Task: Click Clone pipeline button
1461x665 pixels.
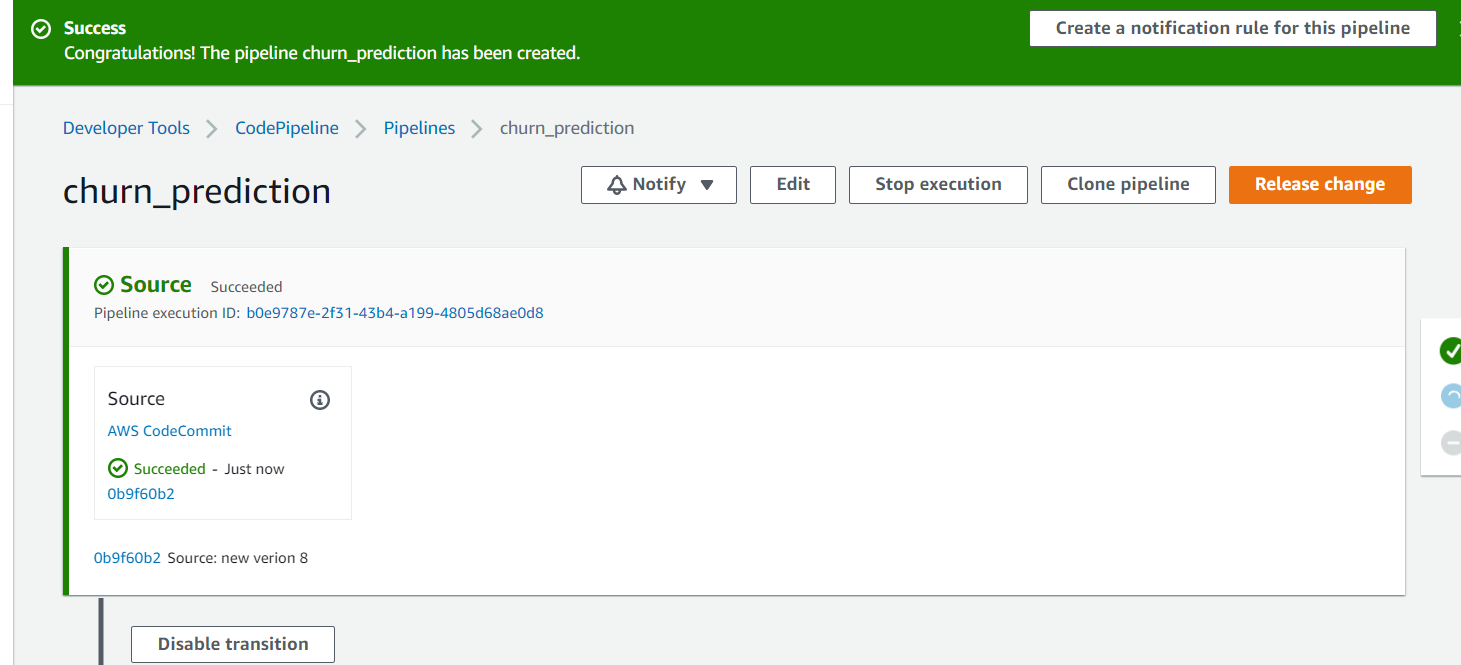Action: (x=1128, y=185)
